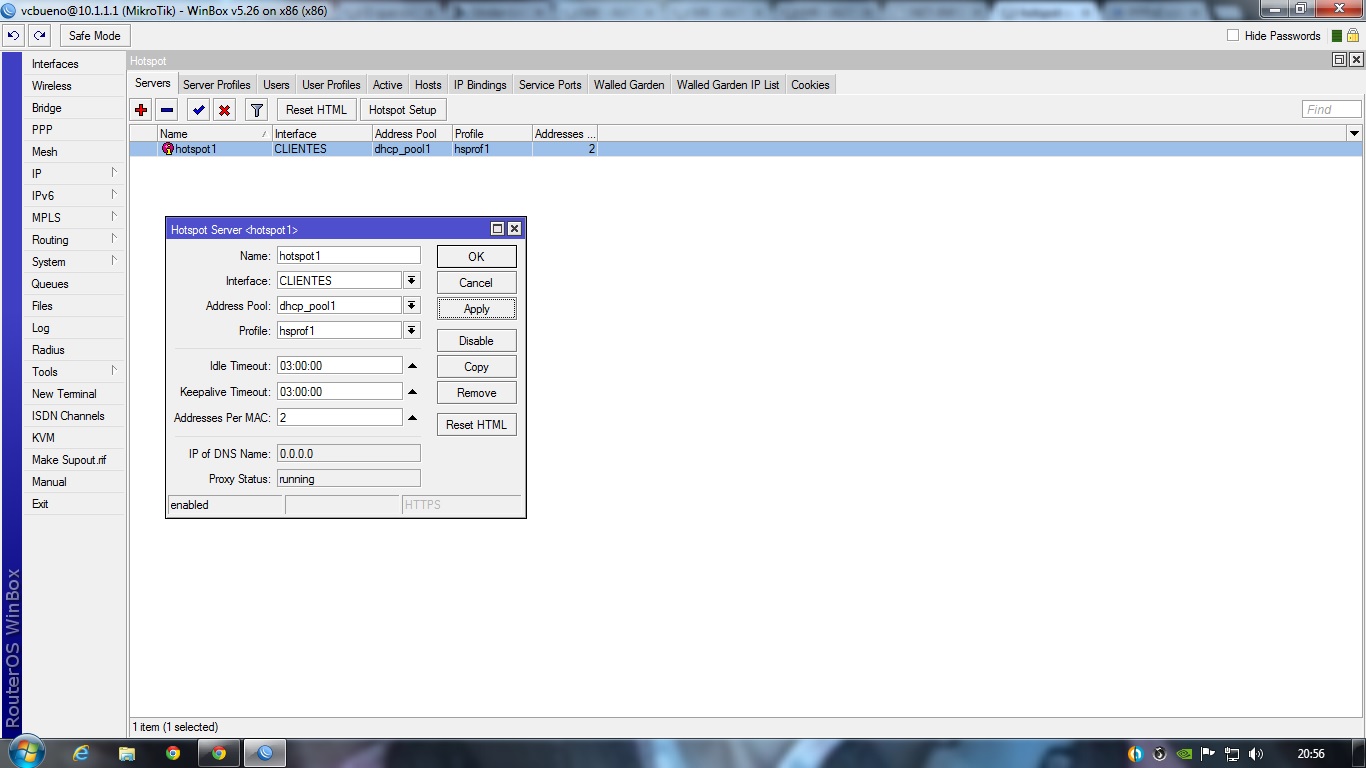Image resolution: width=1366 pixels, height=768 pixels.
Task: Sort by the Name column header
Action: 214,133
